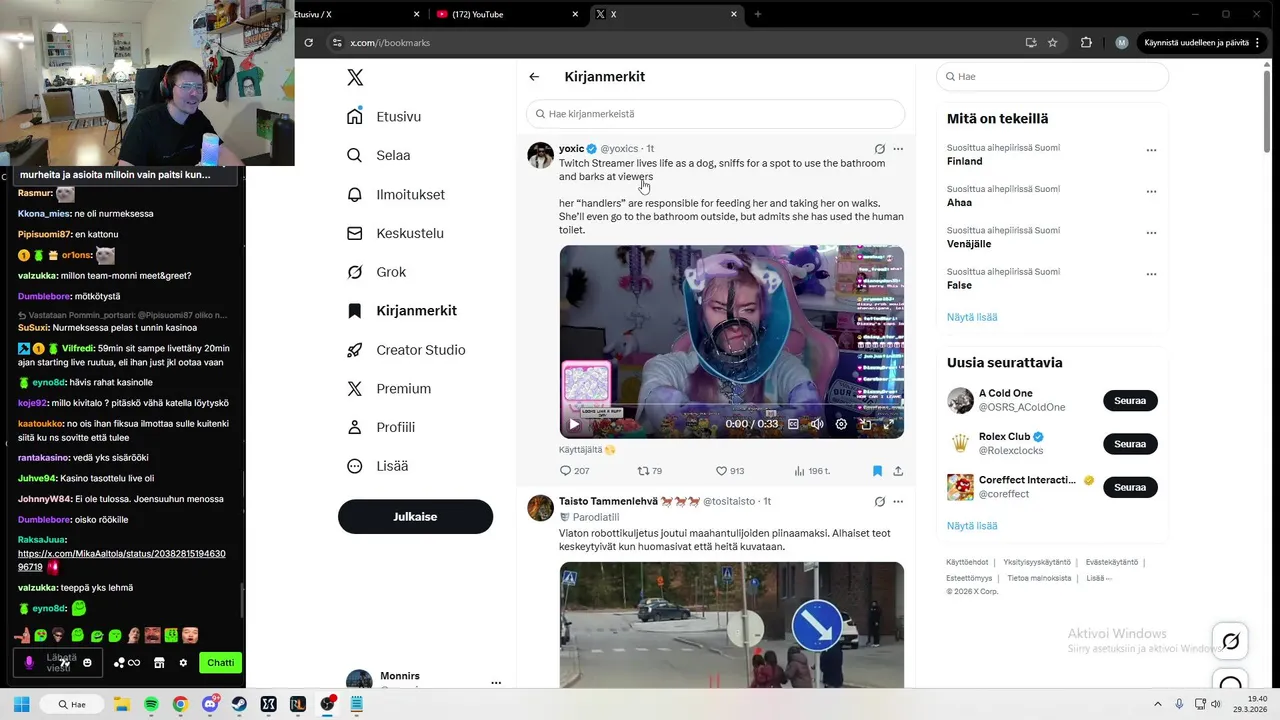Open options for the Venäjälle trend

[1151, 233]
